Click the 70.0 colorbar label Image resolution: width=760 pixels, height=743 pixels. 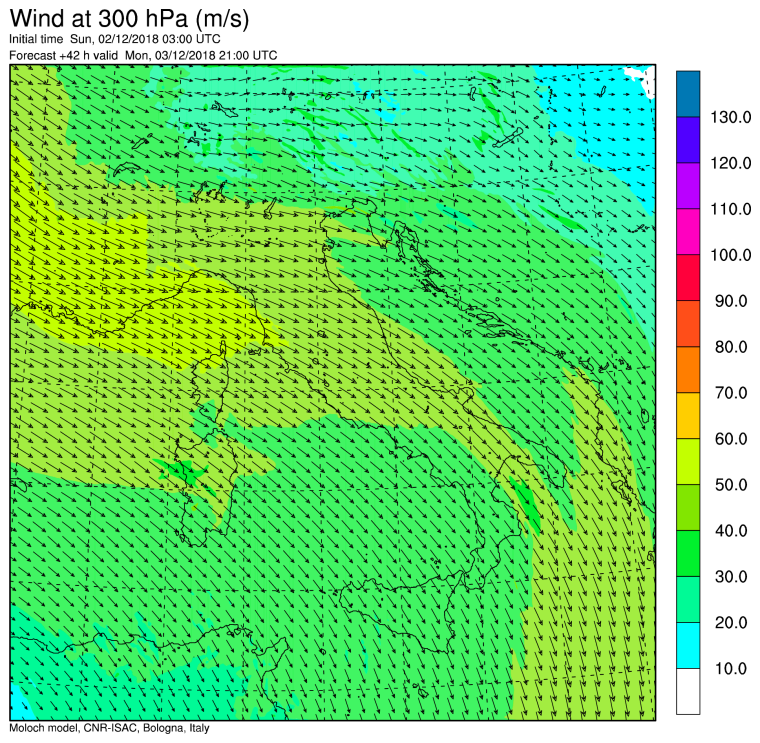click(731, 393)
